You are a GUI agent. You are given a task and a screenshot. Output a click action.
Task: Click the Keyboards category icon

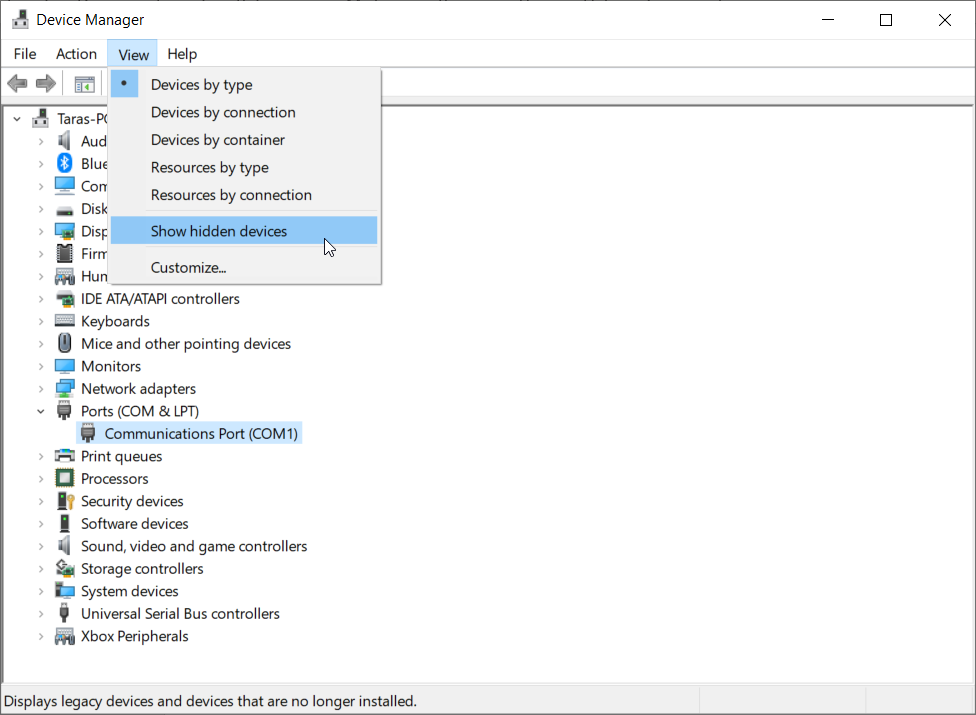(65, 321)
